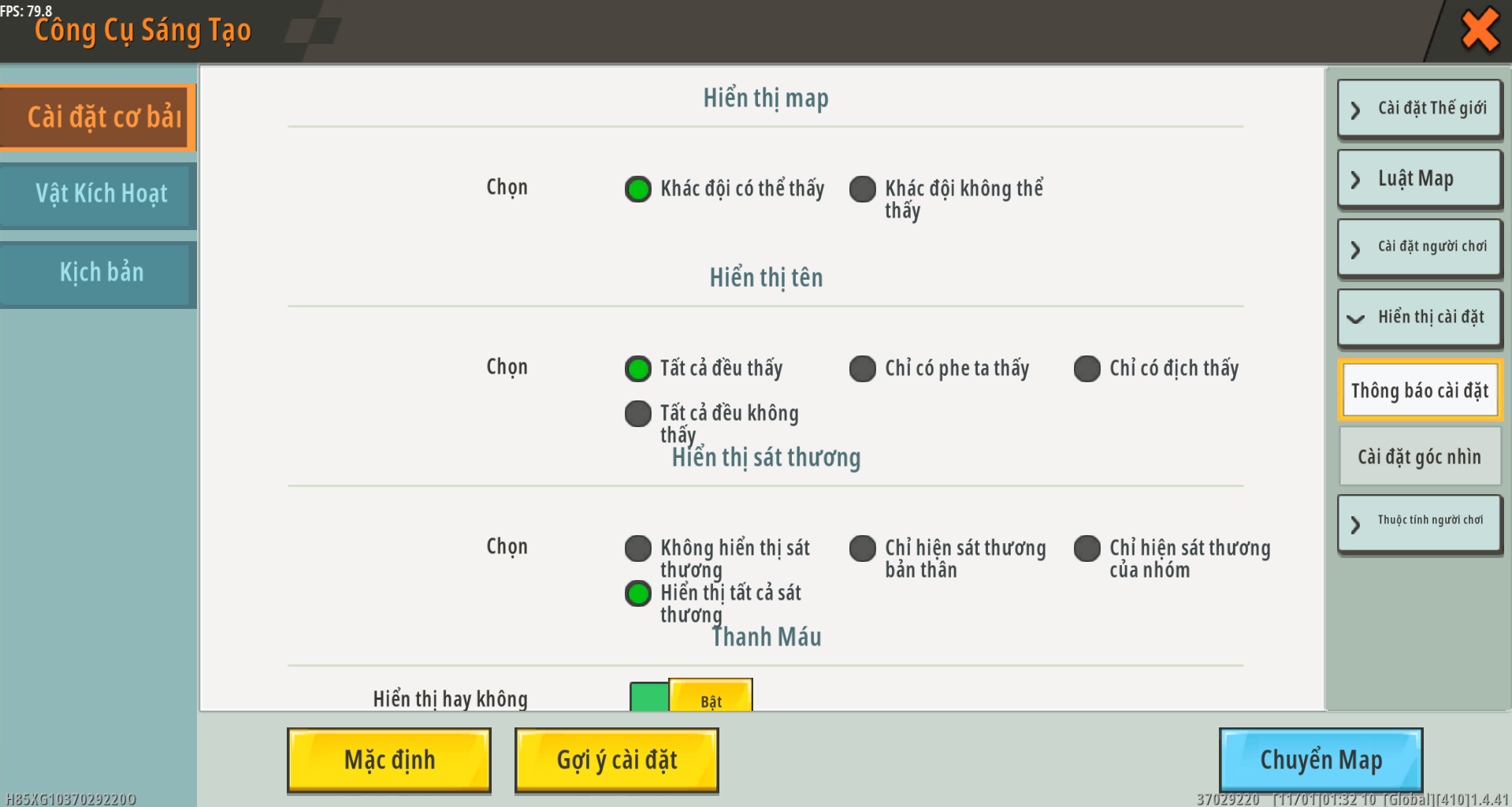Collapse the Hiển thị cài đặt section

click(1419, 318)
